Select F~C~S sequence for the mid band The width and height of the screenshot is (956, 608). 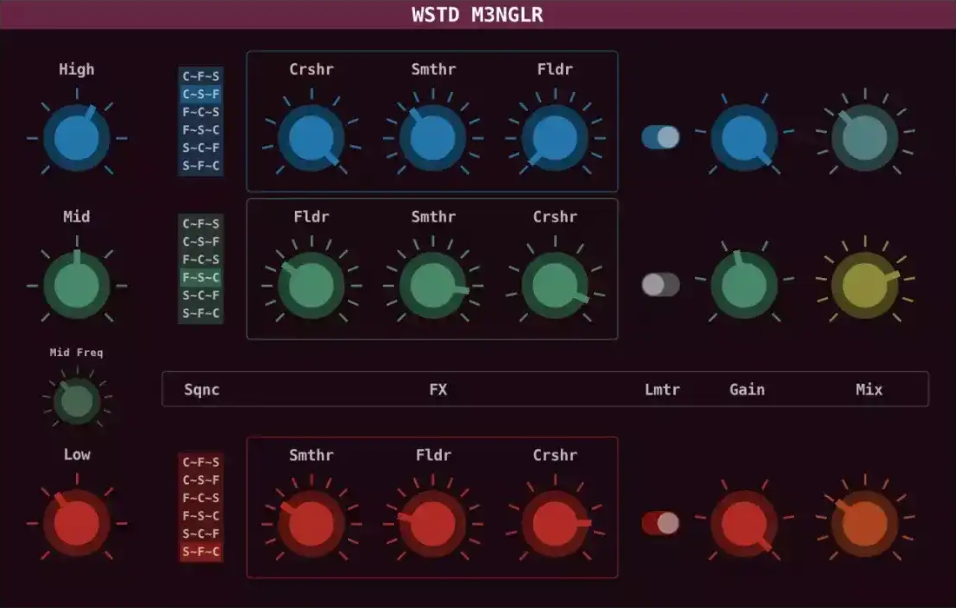click(201, 258)
